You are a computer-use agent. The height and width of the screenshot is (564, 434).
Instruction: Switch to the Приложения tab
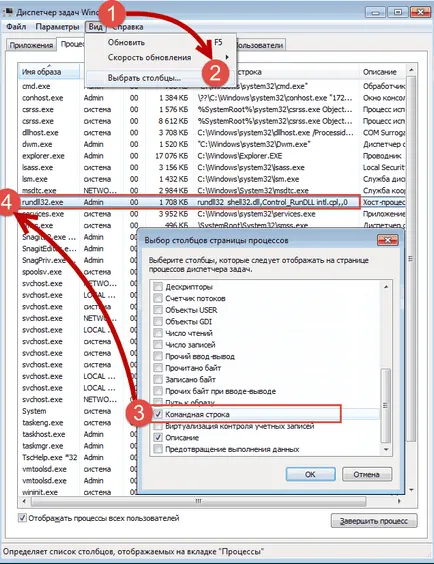[31, 45]
